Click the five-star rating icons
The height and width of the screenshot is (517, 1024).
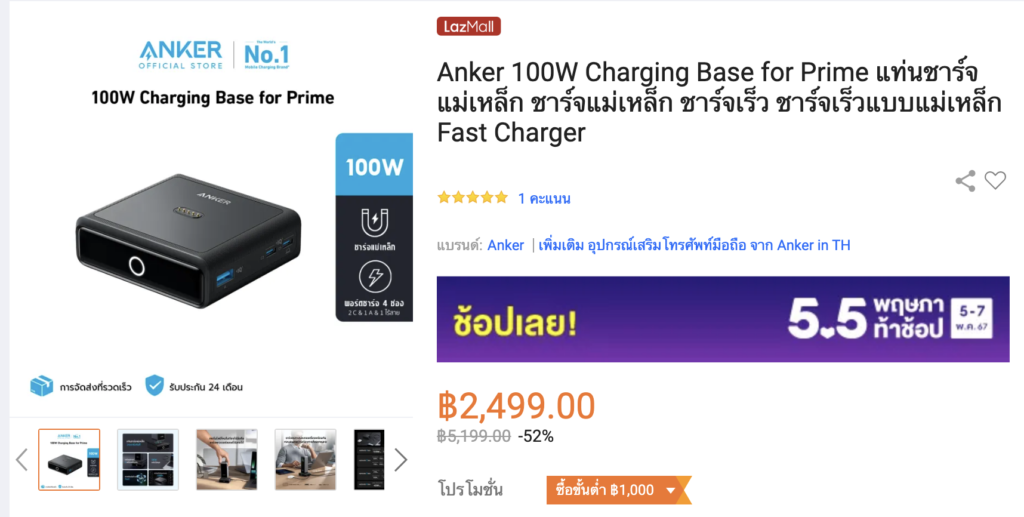[x=472, y=198]
